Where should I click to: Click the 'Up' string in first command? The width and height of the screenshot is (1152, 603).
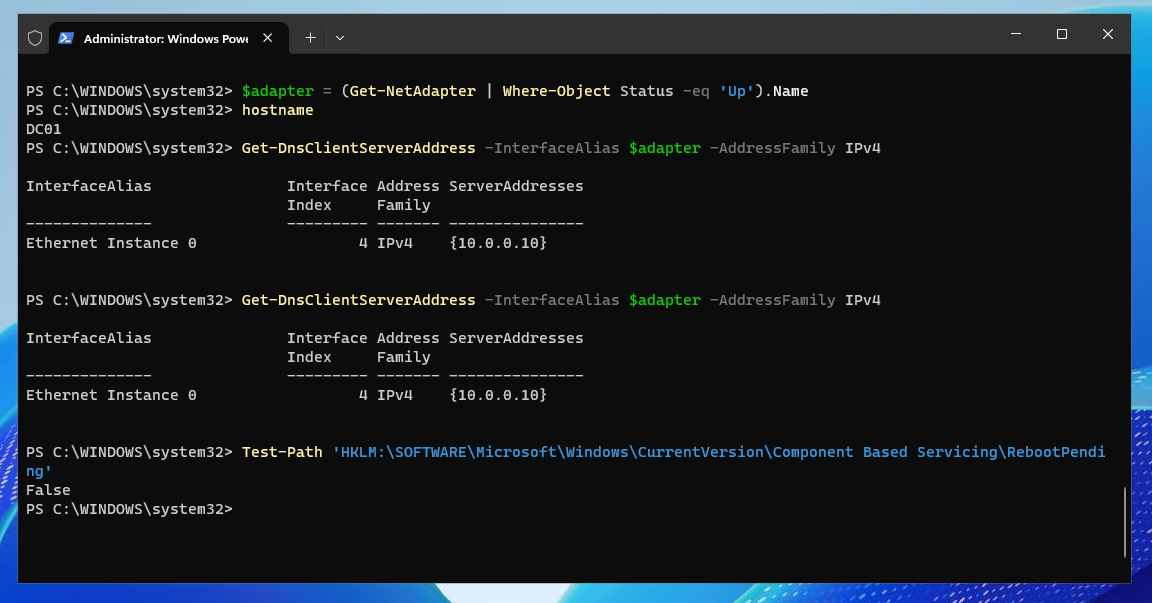point(737,91)
